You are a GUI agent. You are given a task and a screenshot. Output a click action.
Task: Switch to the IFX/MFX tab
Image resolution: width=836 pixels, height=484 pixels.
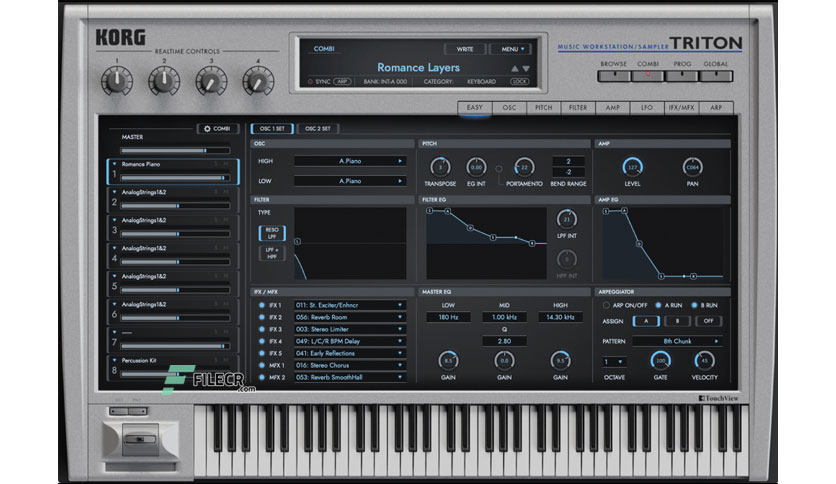[x=681, y=108]
